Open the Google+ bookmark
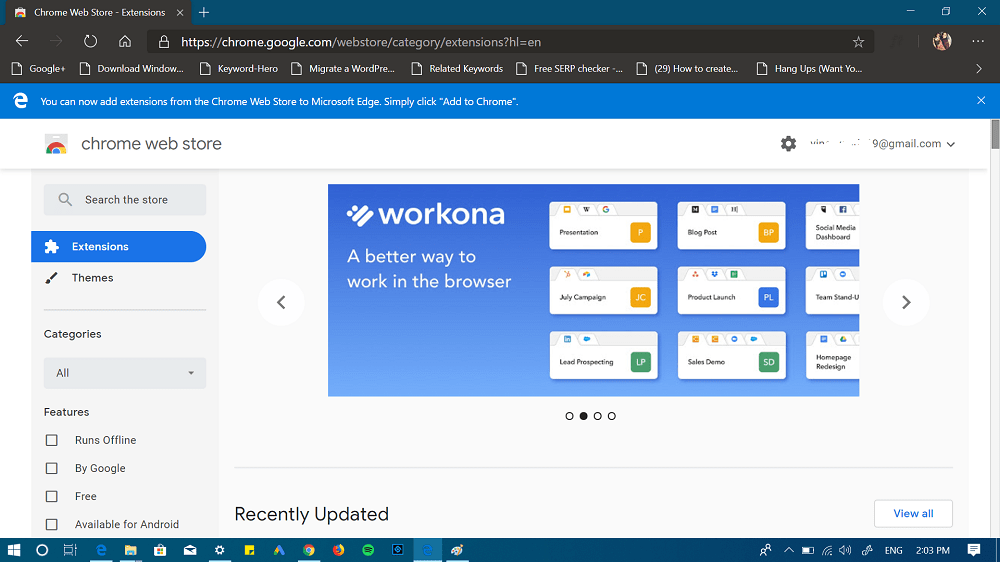Image resolution: width=1000 pixels, height=562 pixels. 39,68
